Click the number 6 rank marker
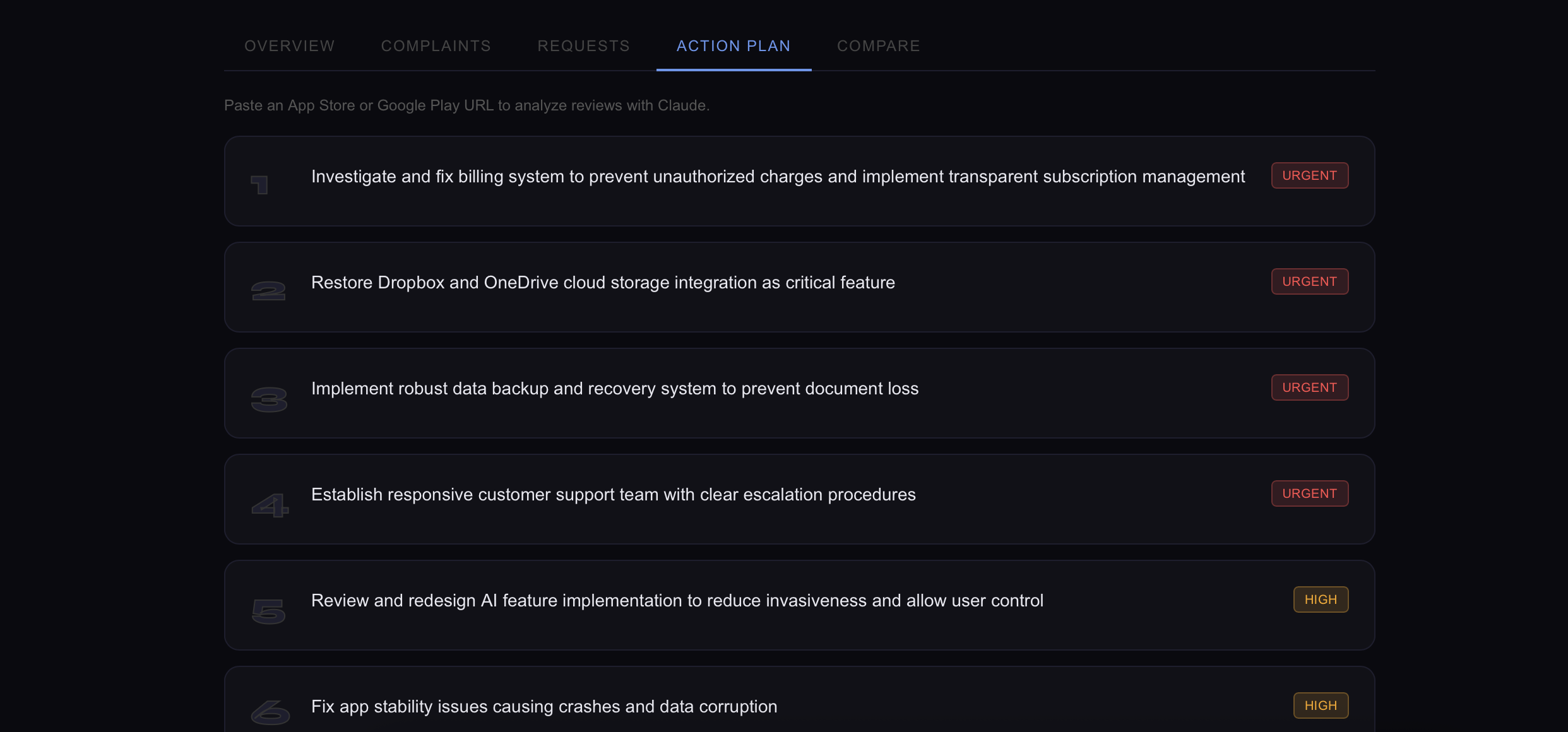The width and height of the screenshot is (1568, 732). [270, 712]
